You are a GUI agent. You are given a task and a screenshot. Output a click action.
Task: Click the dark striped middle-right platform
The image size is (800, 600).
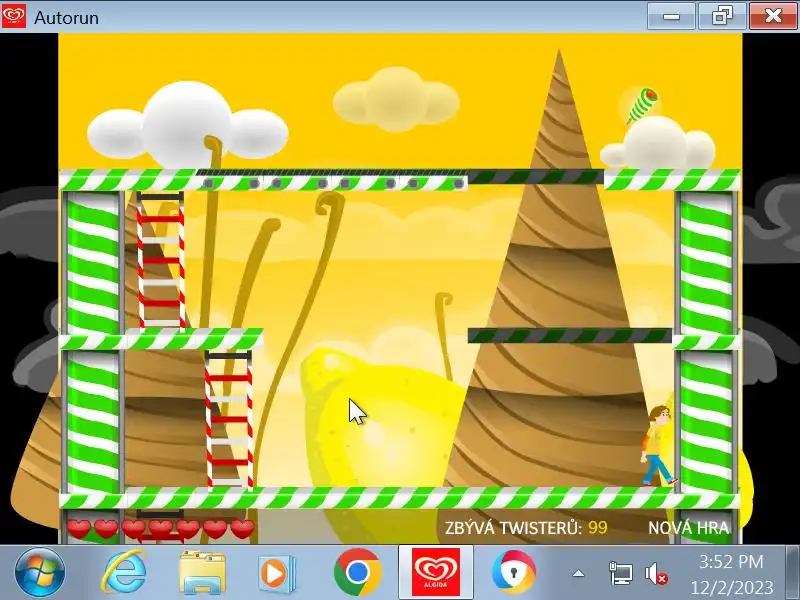570,335
